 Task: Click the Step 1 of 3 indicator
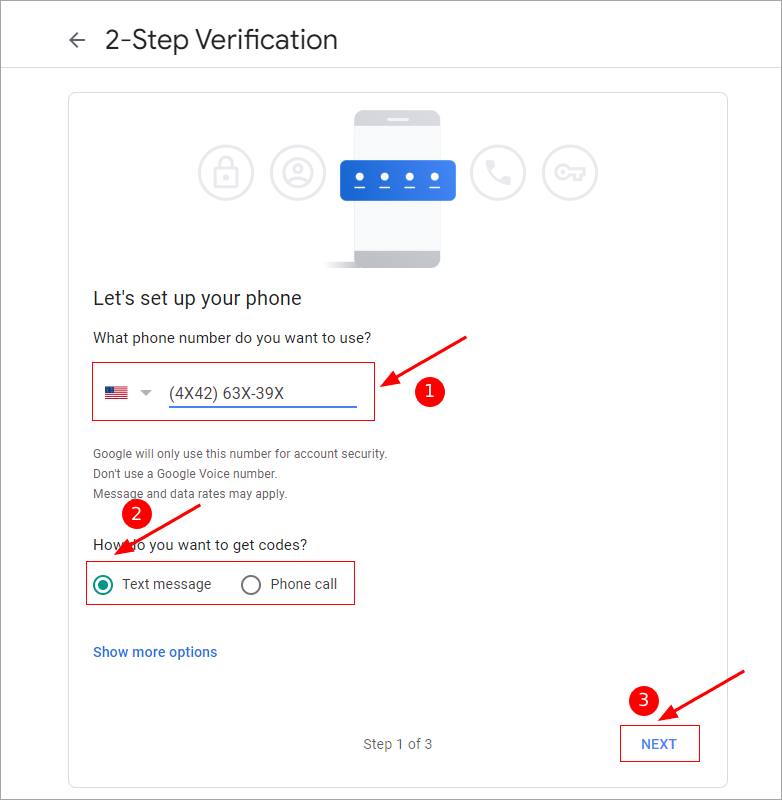pos(397,744)
